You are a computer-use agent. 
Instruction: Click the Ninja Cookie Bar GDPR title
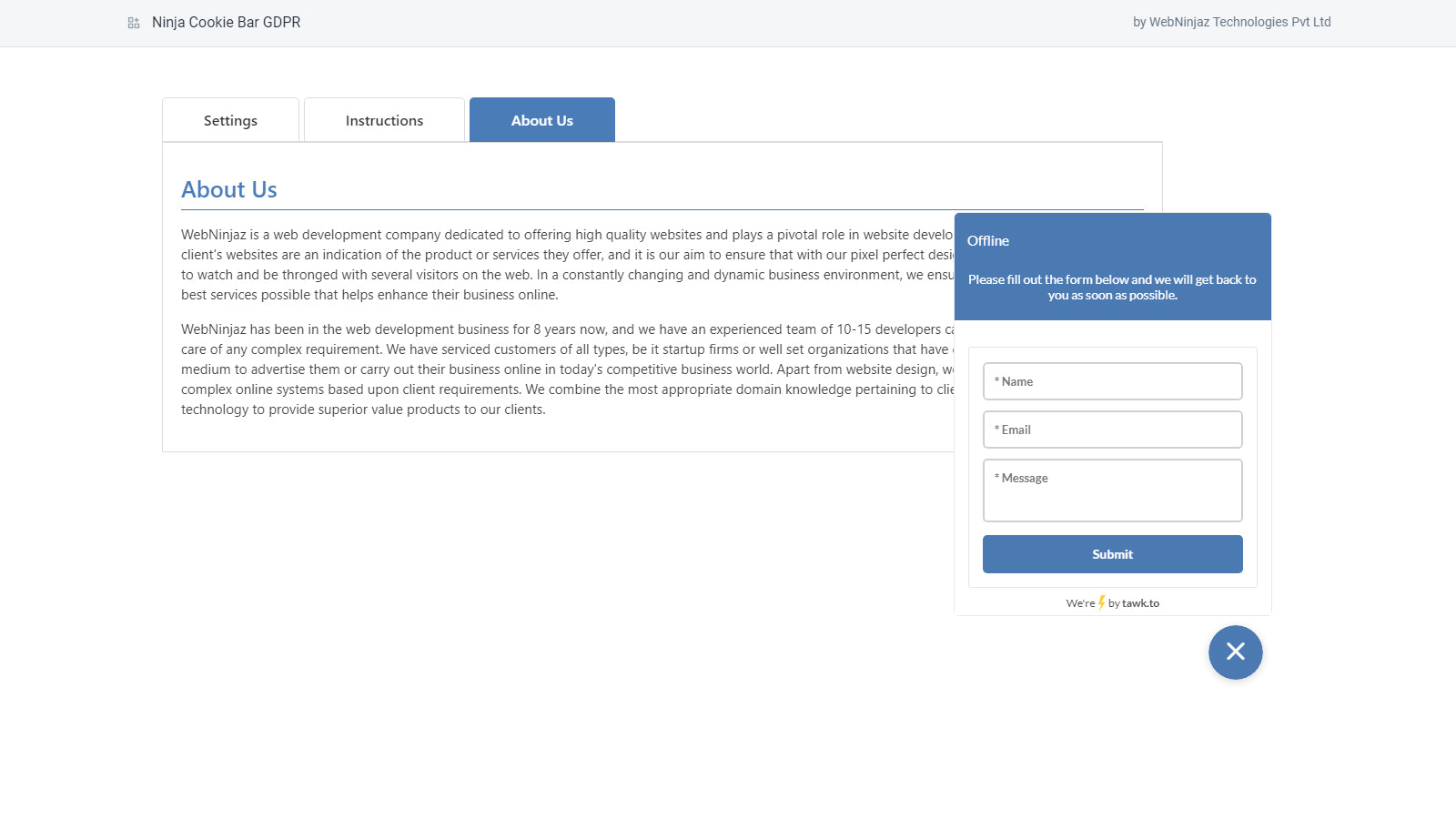tap(226, 22)
